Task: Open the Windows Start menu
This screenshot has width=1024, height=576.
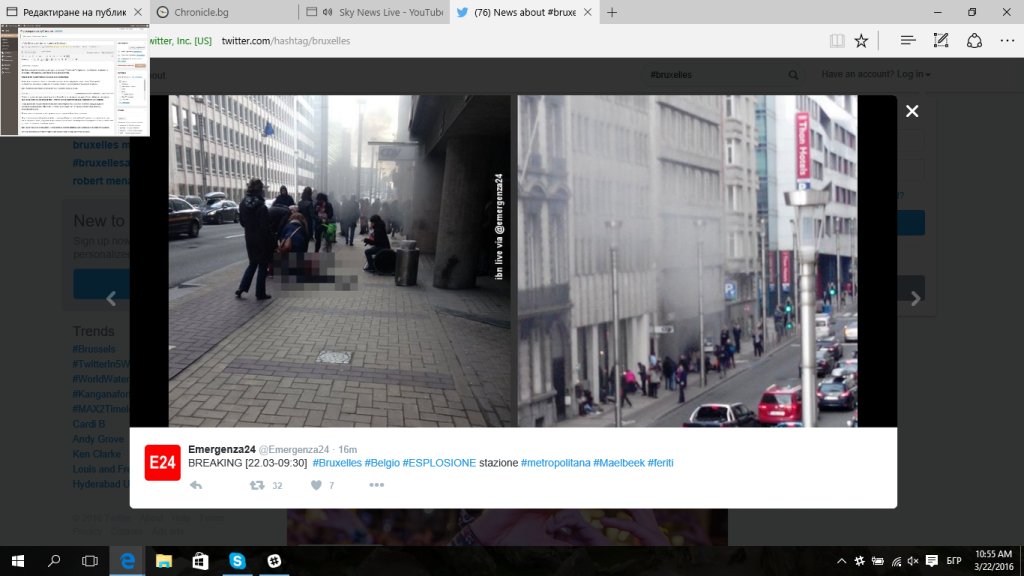Action: click(x=18, y=561)
